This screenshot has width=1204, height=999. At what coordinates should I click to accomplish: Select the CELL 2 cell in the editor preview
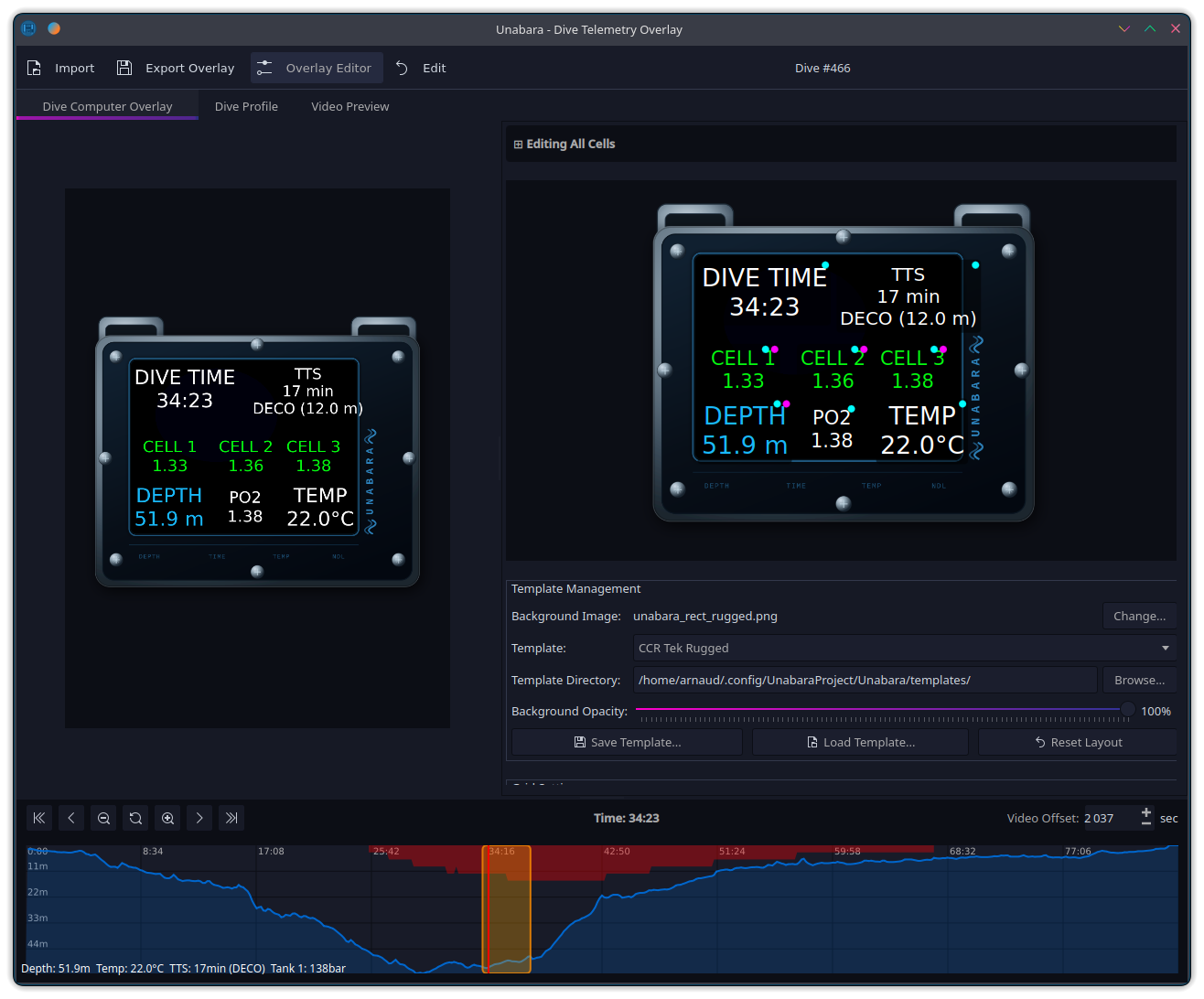coord(833,369)
